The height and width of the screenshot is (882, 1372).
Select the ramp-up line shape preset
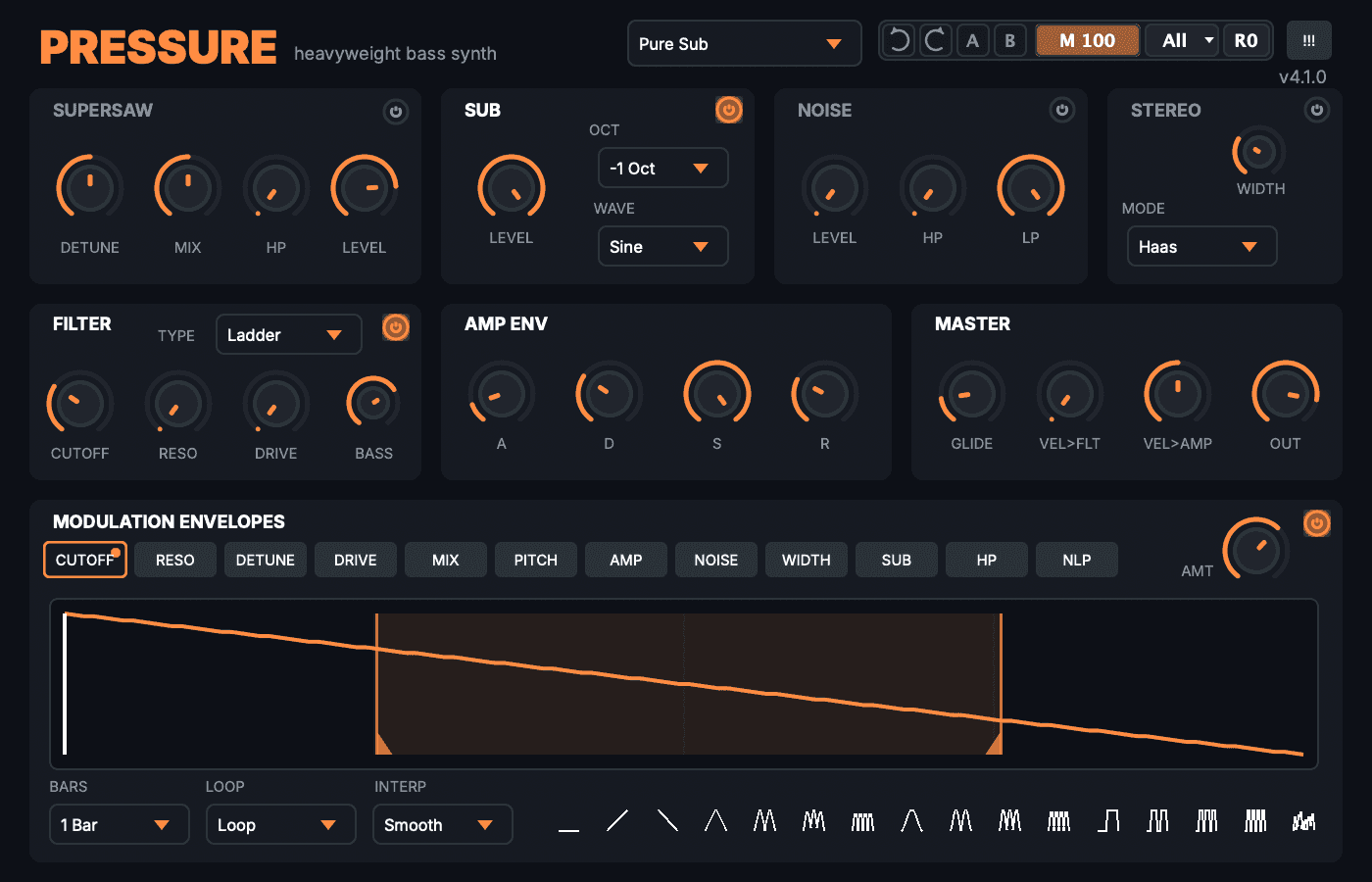tap(617, 820)
